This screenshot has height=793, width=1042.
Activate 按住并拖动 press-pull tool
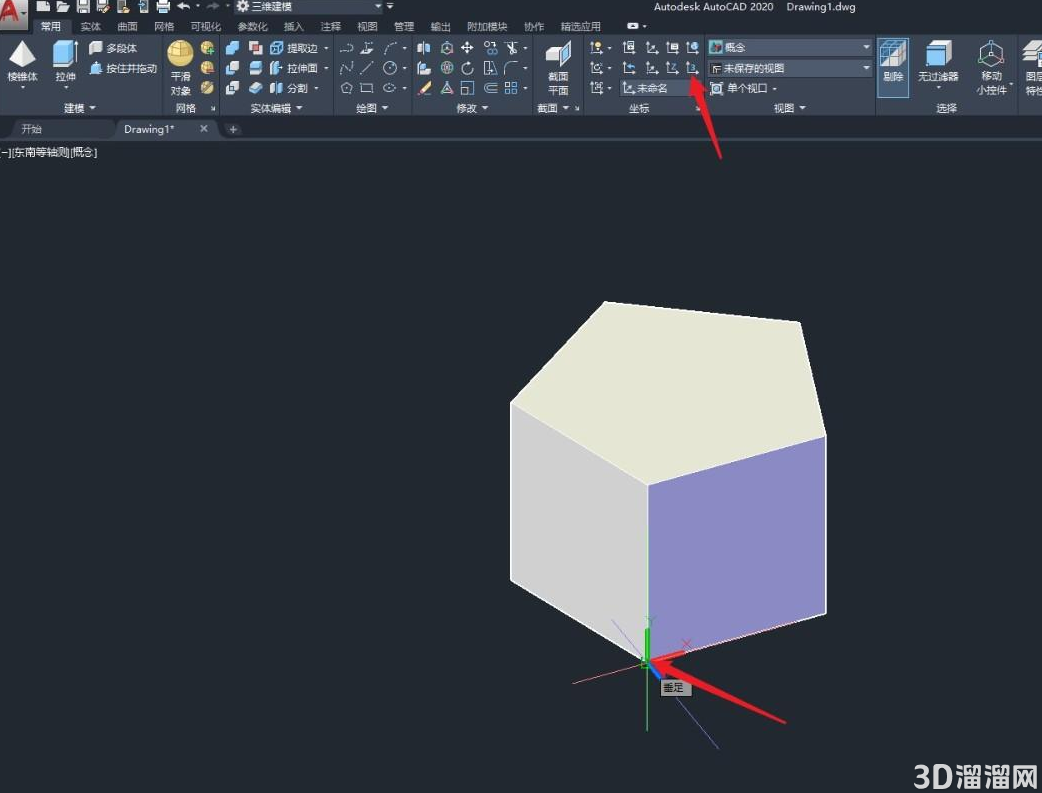pyautogui.click(x=124, y=68)
